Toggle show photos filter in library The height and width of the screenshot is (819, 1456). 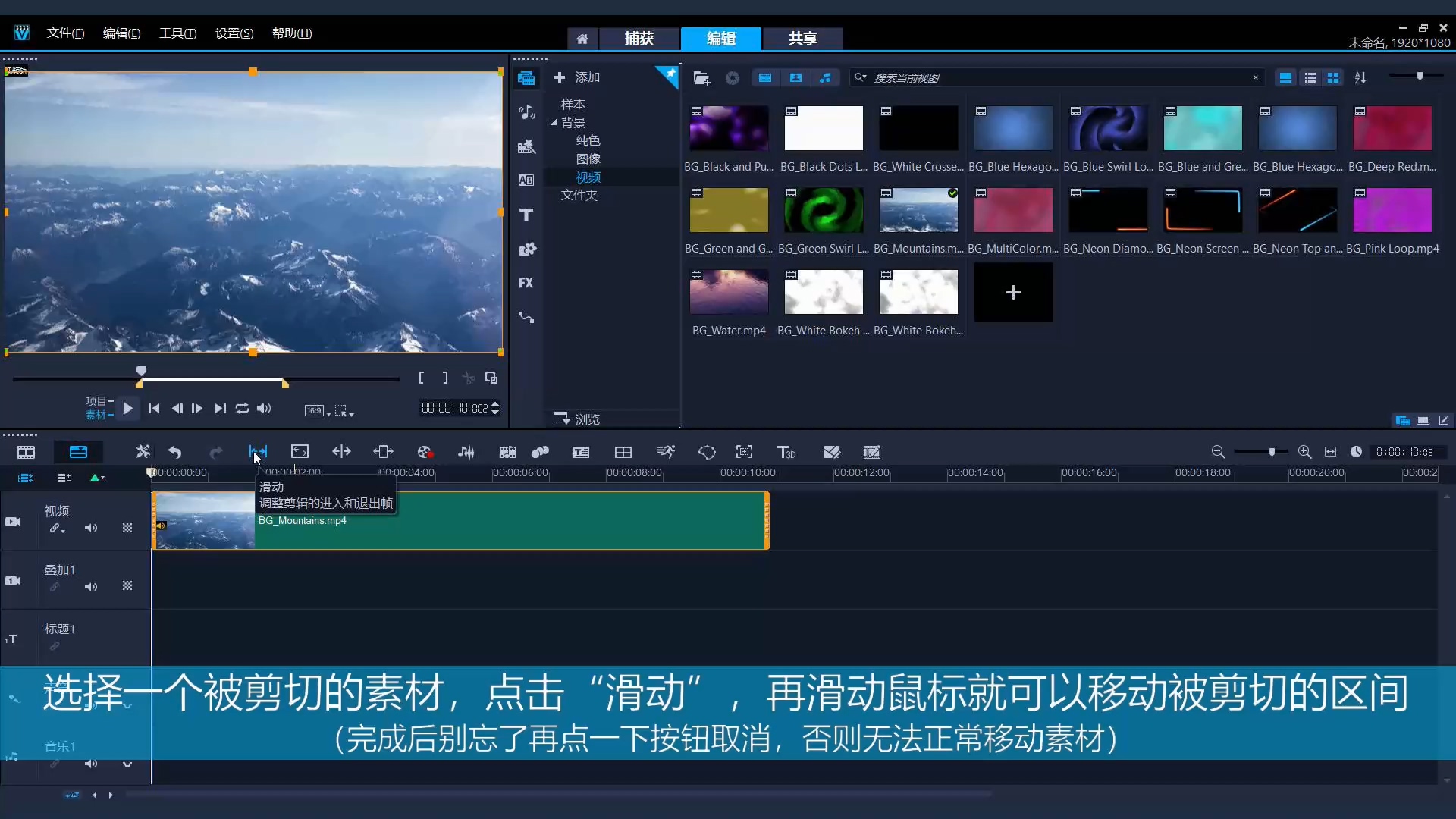[795, 78]
